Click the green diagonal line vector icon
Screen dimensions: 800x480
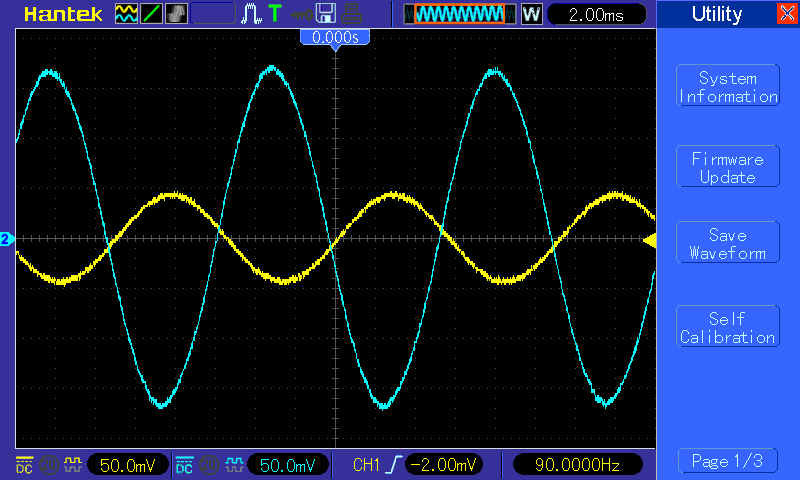(x=152, y=13)
